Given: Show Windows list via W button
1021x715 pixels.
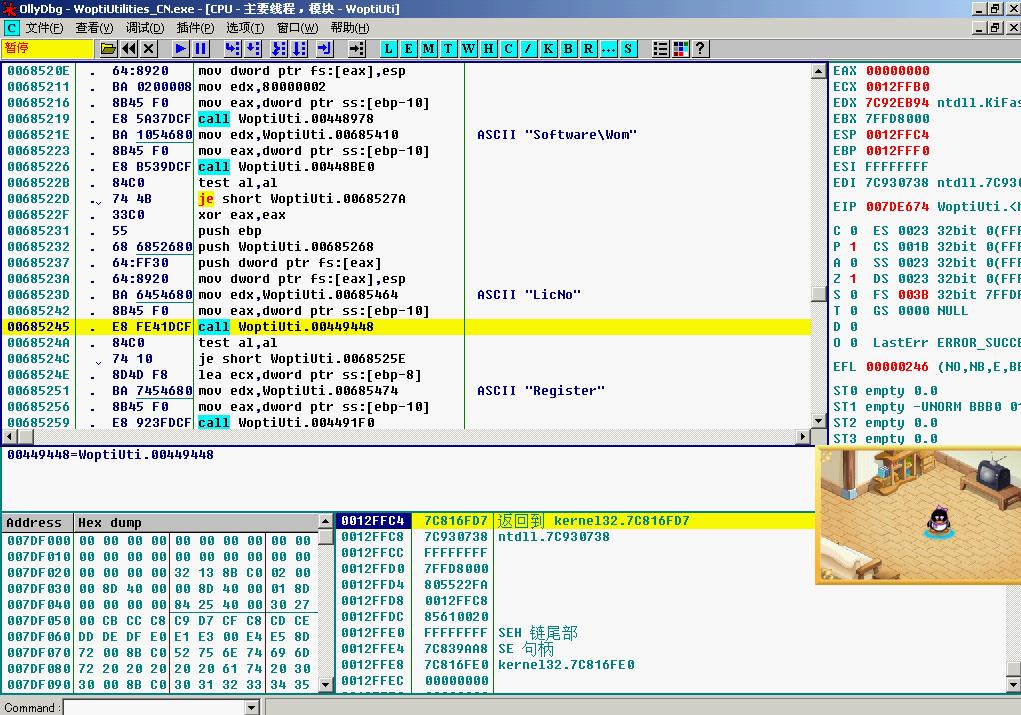Looking at the screenshot, I should click(x=468, y=49).
